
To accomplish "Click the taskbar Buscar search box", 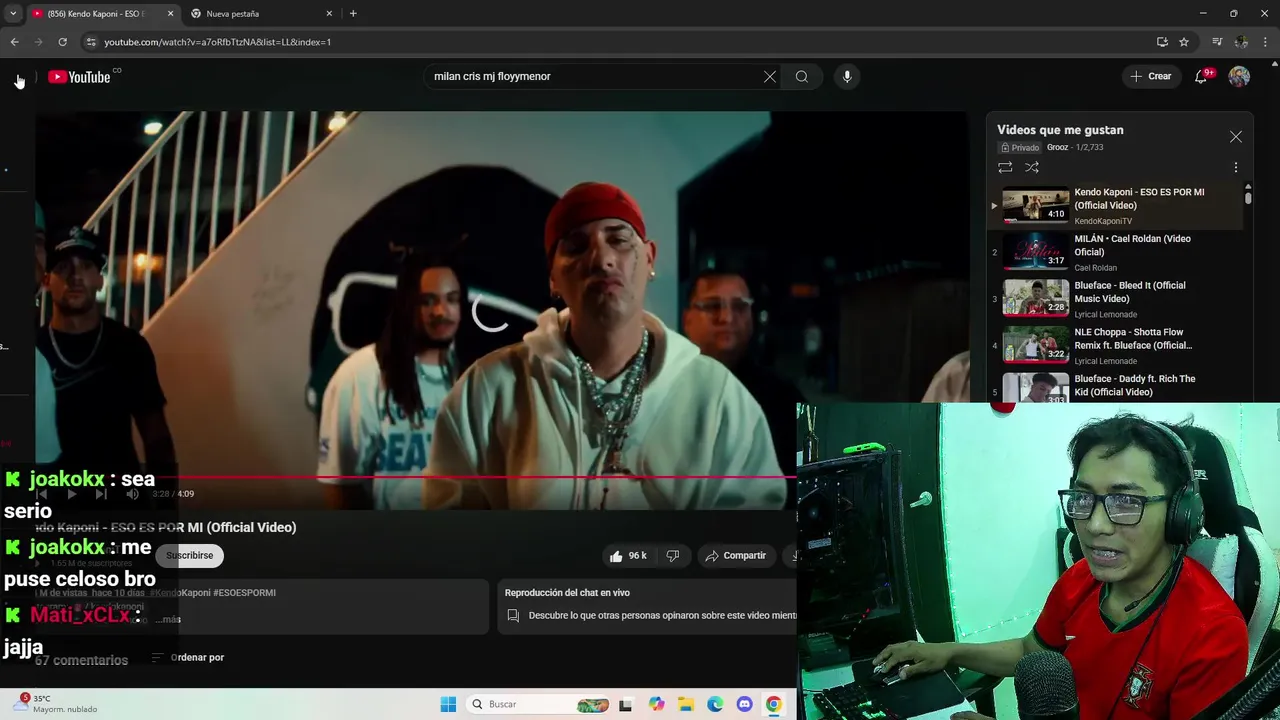I will 540,704.
